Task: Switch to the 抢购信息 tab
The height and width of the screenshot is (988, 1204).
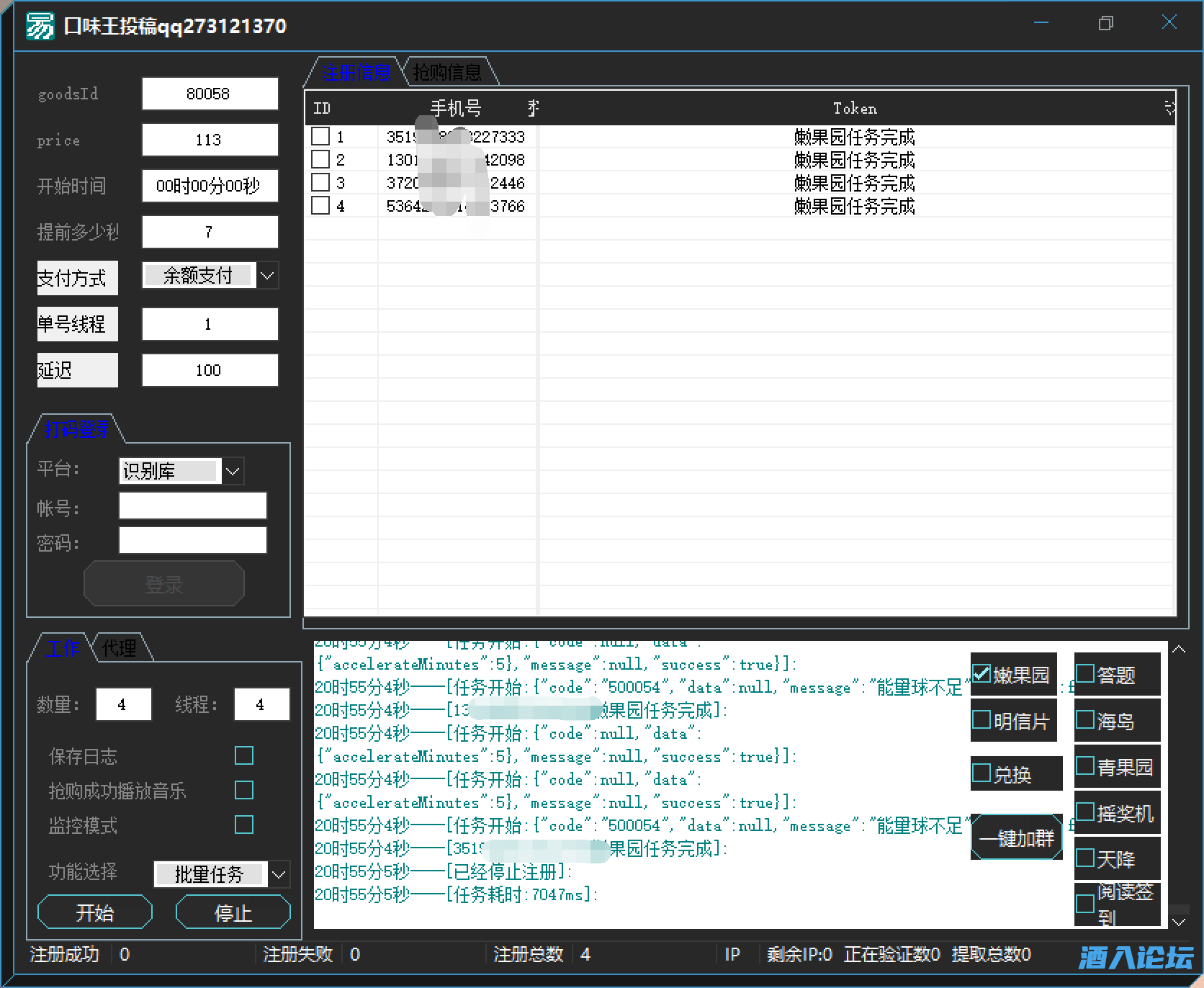Action: (x=447, y=72)
